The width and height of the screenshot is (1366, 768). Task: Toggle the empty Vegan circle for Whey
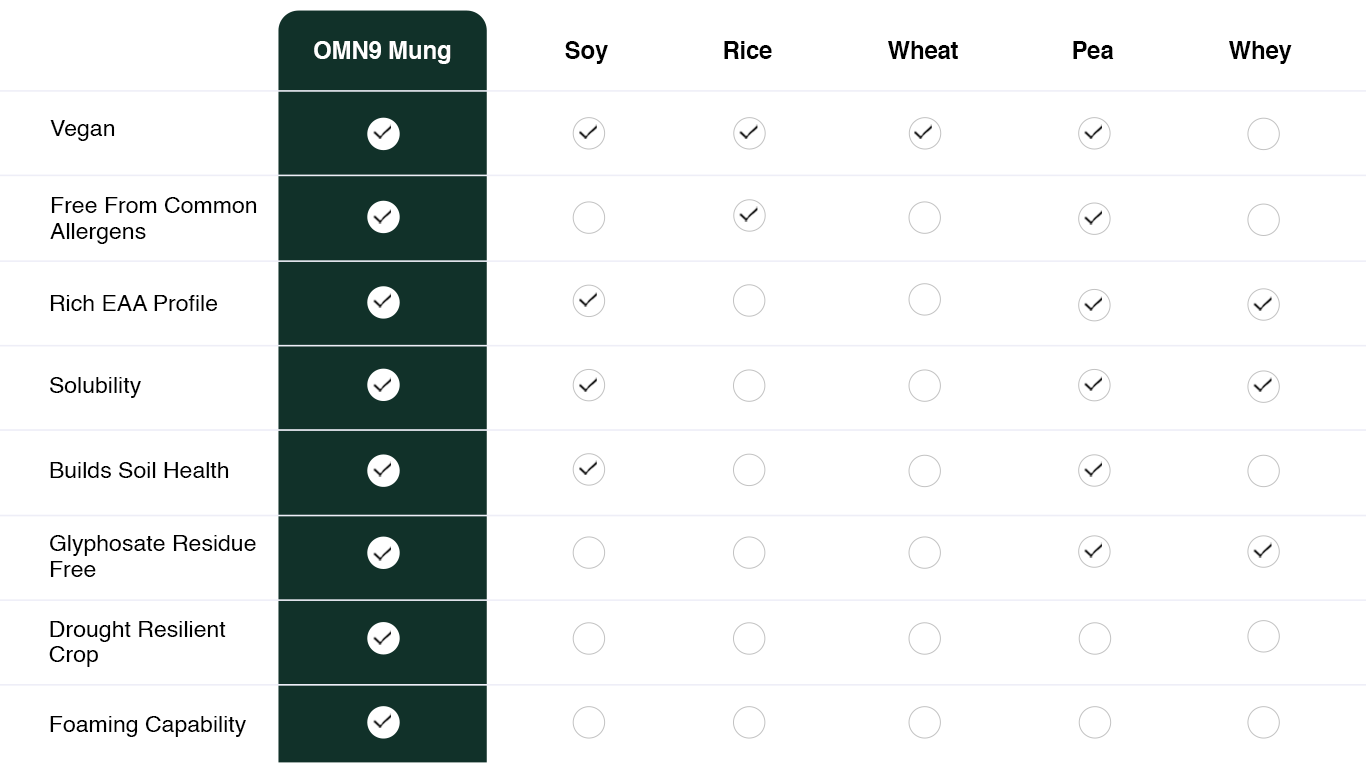coord(1263,134)
